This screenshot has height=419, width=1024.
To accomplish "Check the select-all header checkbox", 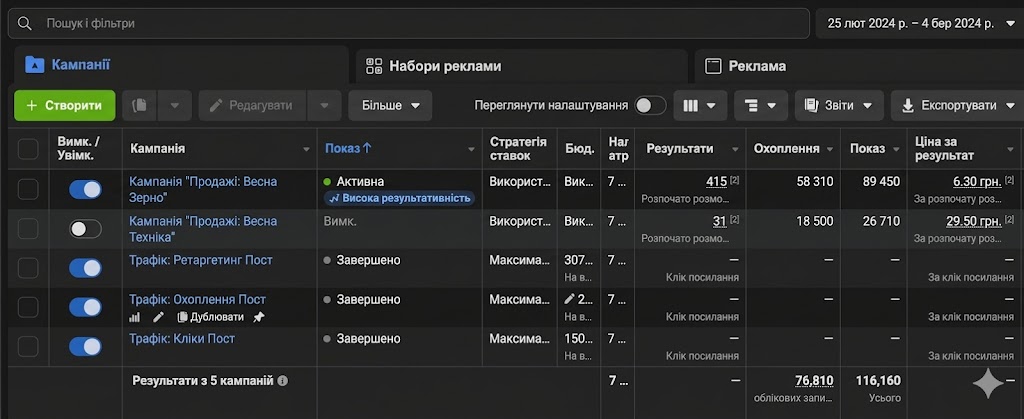I will pyautogui.click(x=28, y=149).
